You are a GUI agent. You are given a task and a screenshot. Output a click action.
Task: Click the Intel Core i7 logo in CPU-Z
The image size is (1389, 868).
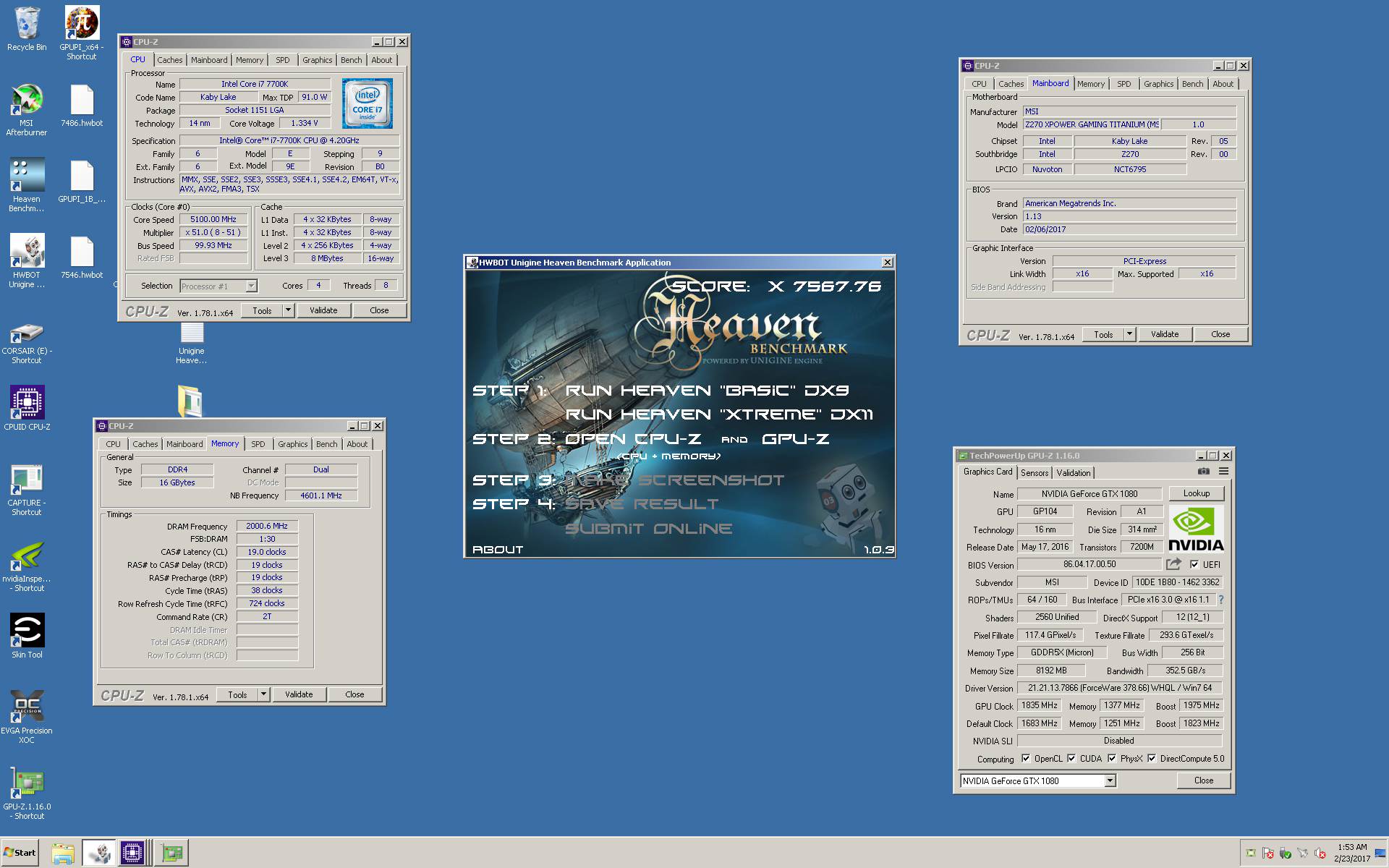point(368,103)
